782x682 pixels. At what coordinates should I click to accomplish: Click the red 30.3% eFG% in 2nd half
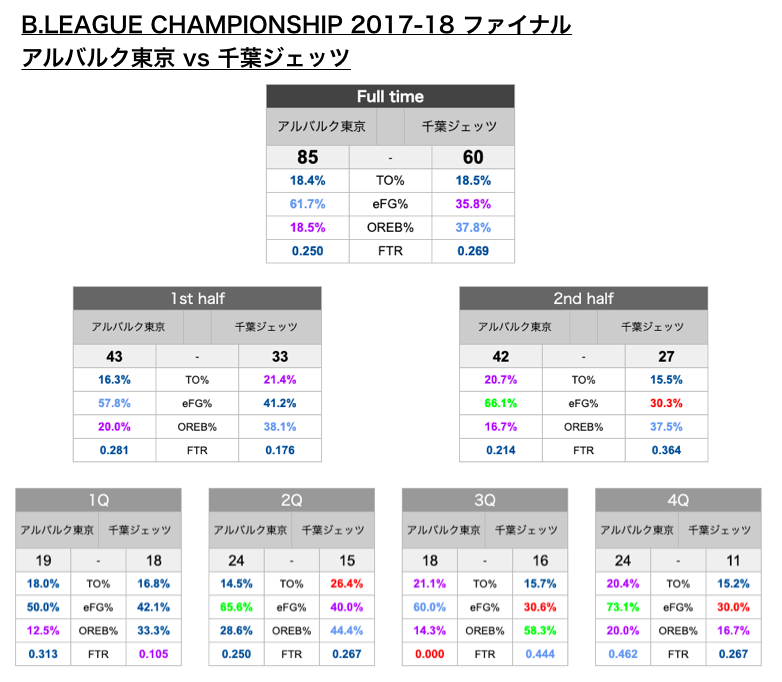pyautogui.click(x=666, y=404)
